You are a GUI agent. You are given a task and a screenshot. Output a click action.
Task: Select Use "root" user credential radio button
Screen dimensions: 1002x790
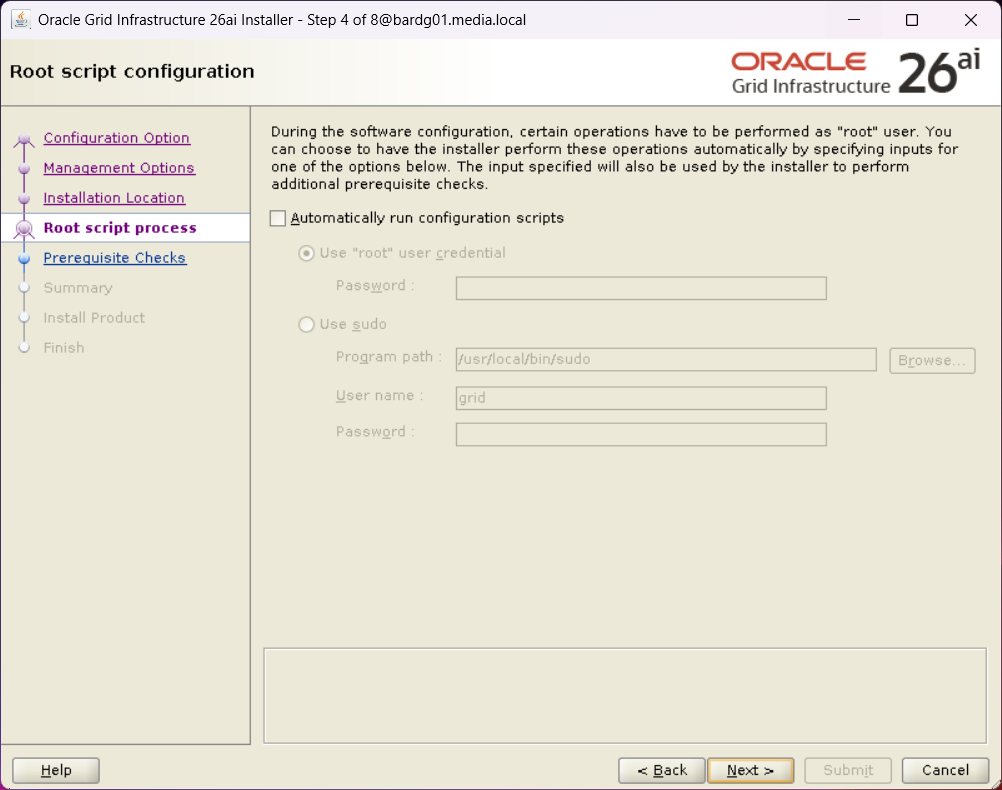pos(307,253)
